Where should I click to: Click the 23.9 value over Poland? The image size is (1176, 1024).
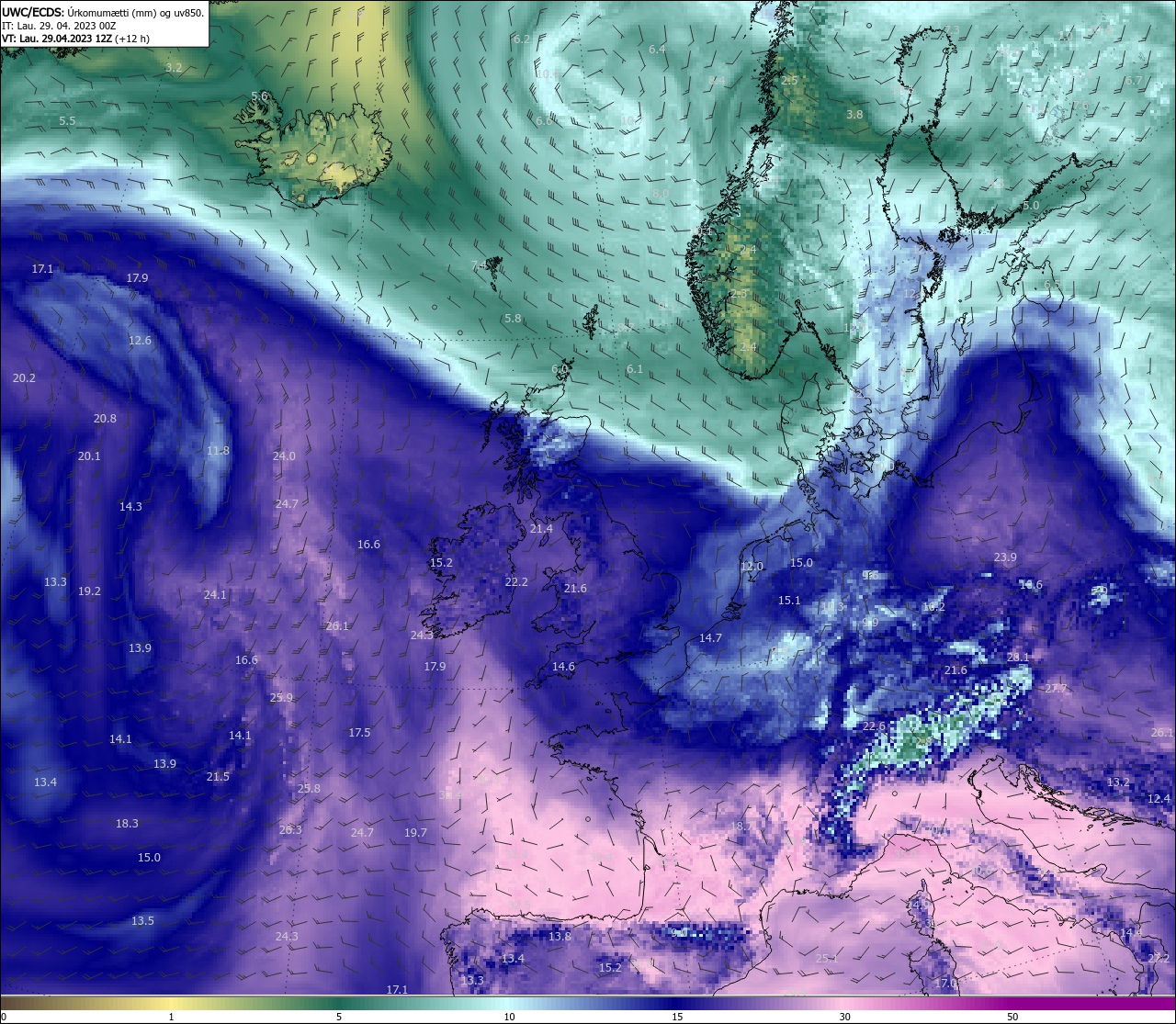tap(1005, 557)
